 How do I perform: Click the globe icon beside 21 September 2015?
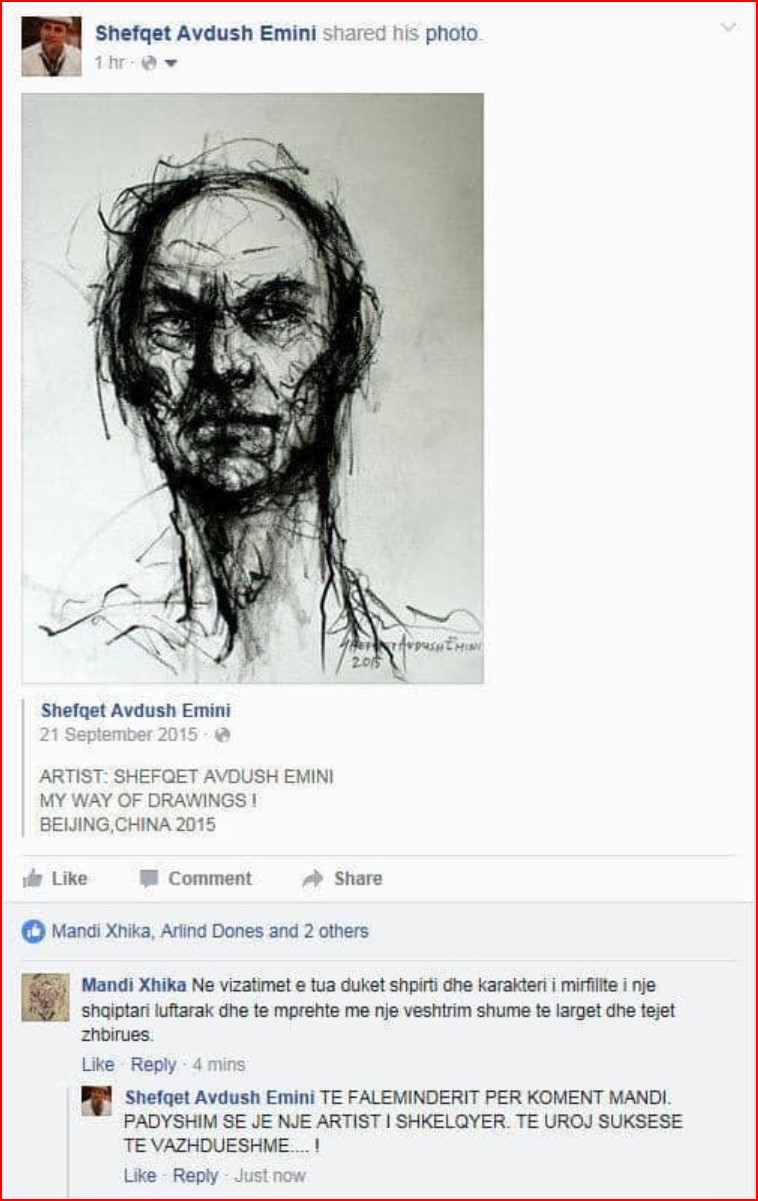[223, 735]
